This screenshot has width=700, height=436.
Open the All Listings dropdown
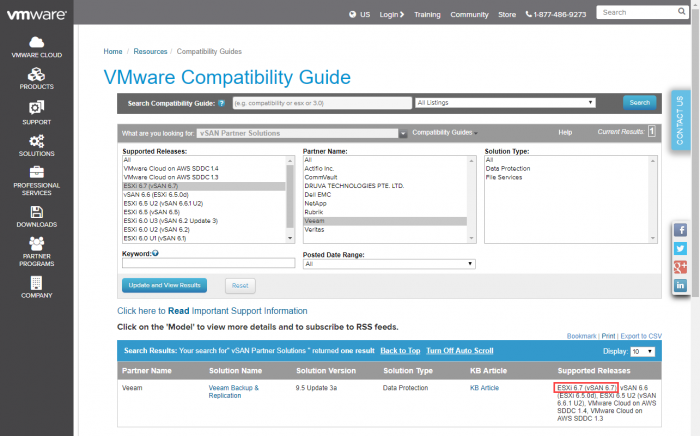click(505, 103)
